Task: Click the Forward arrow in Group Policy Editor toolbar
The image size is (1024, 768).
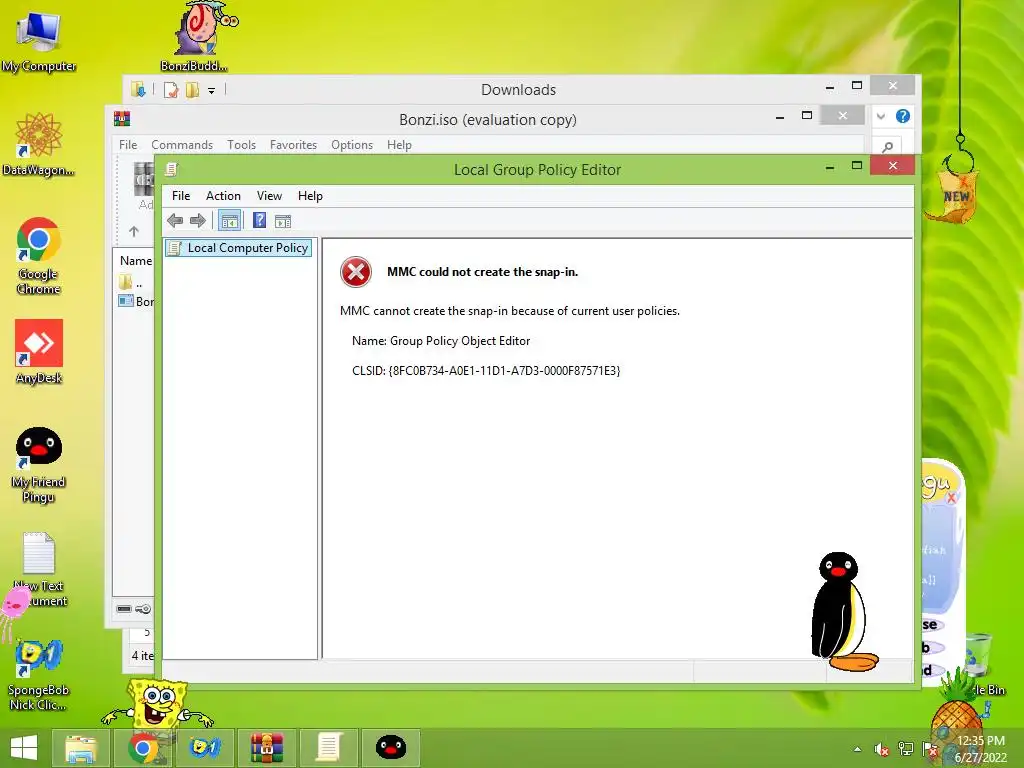Action: pyautogui.click(x=198, y=221)
